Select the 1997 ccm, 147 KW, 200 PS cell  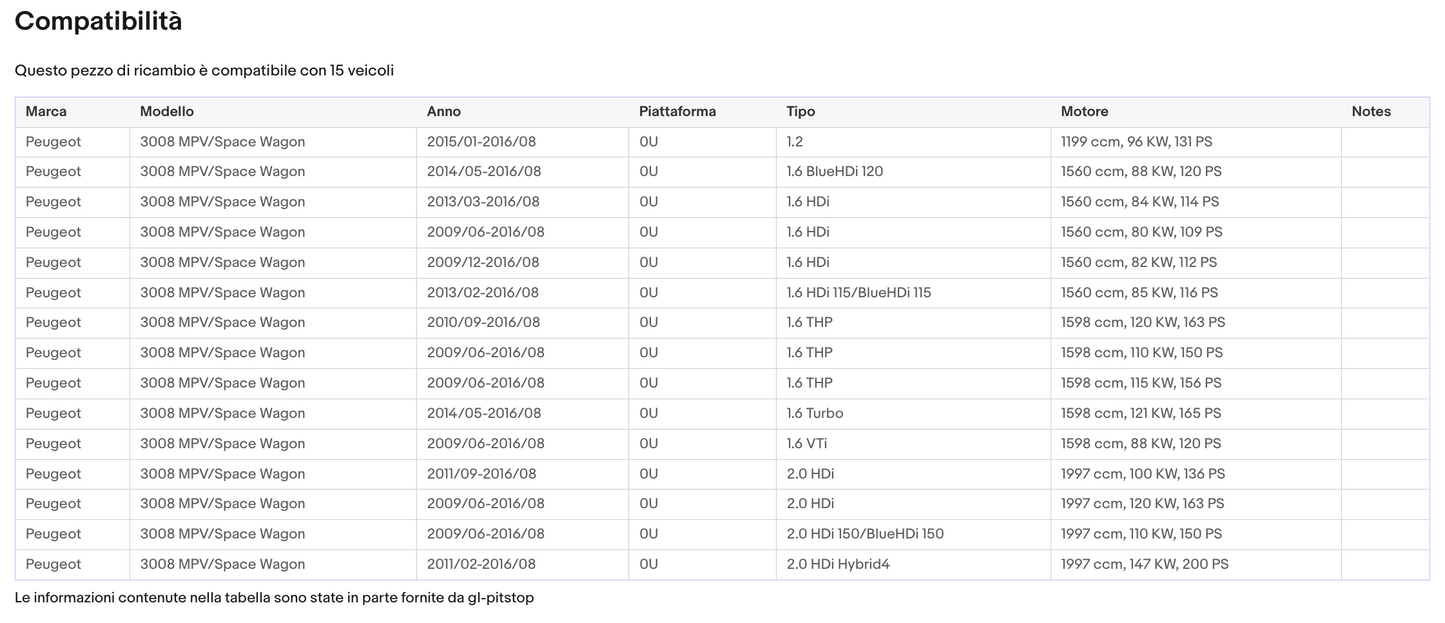1144,564
